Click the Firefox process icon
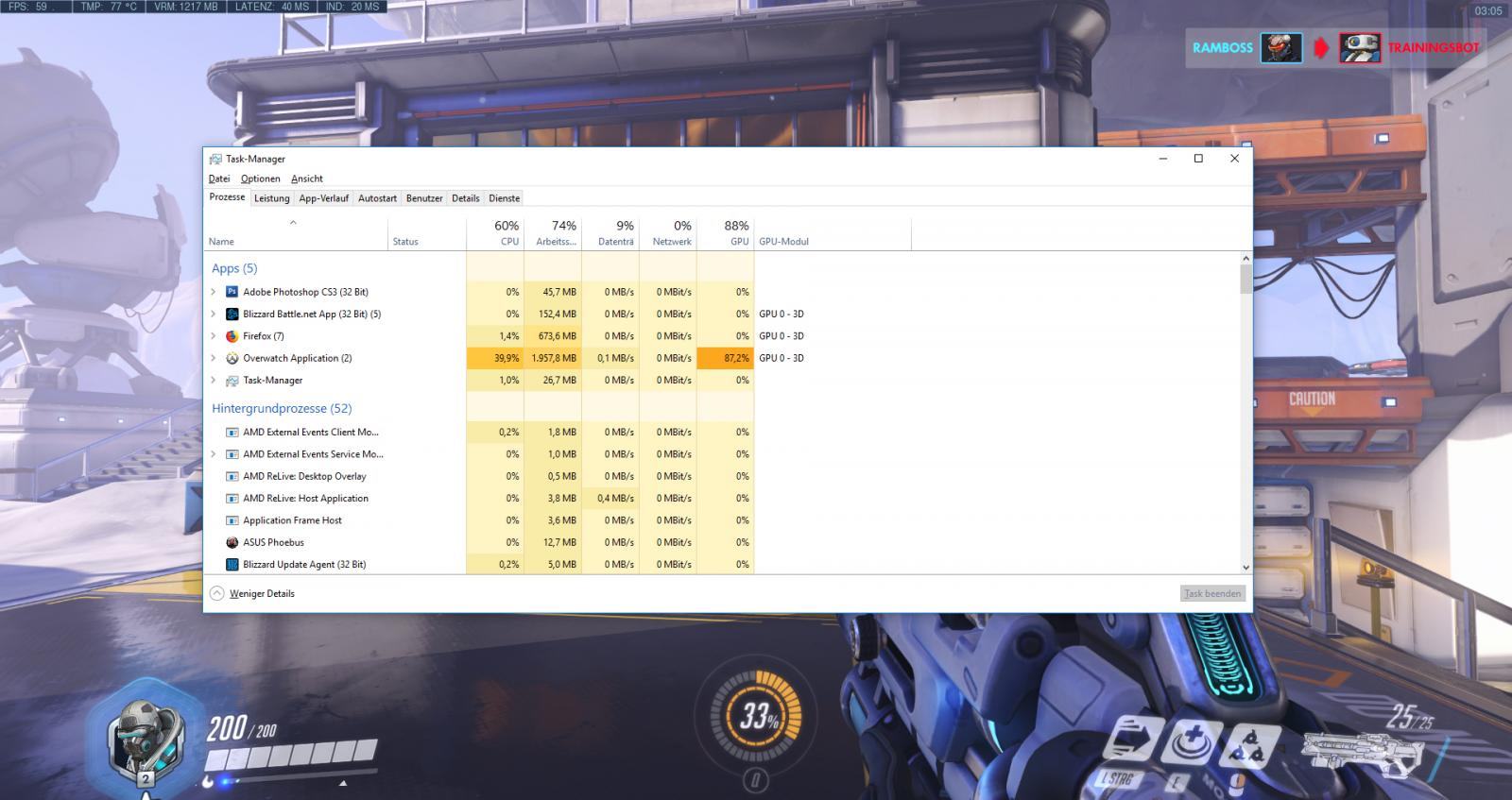The width and height of the screenshot is (1512, 800). 232,336
